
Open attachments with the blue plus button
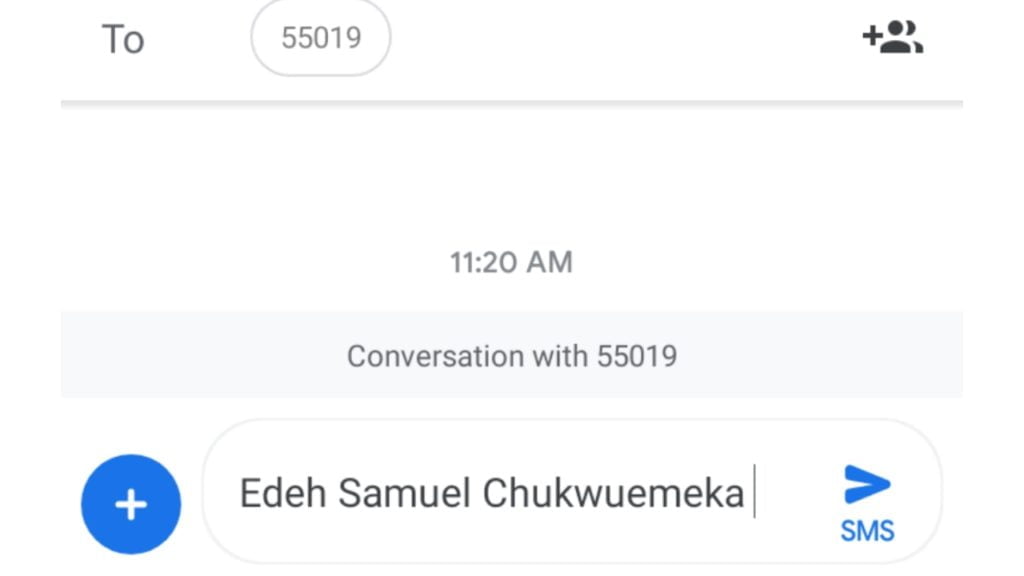[130, 505]
